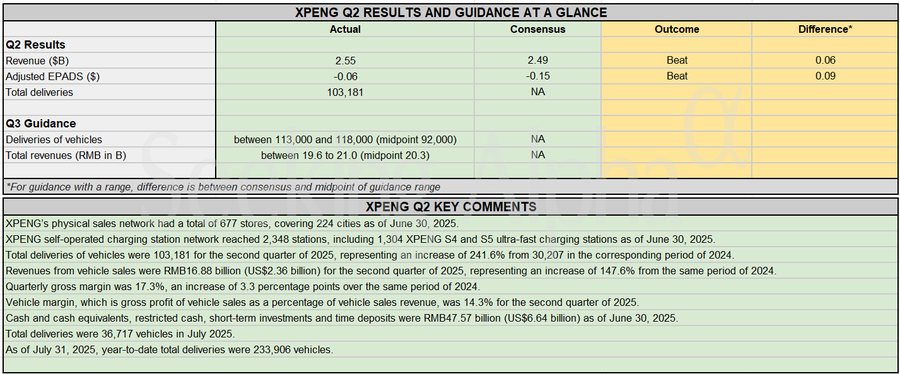Viewport: 900px width, 374px height.
Task: Select the Total revenues RMB guidance cell
Action: [x=345, y=155]
